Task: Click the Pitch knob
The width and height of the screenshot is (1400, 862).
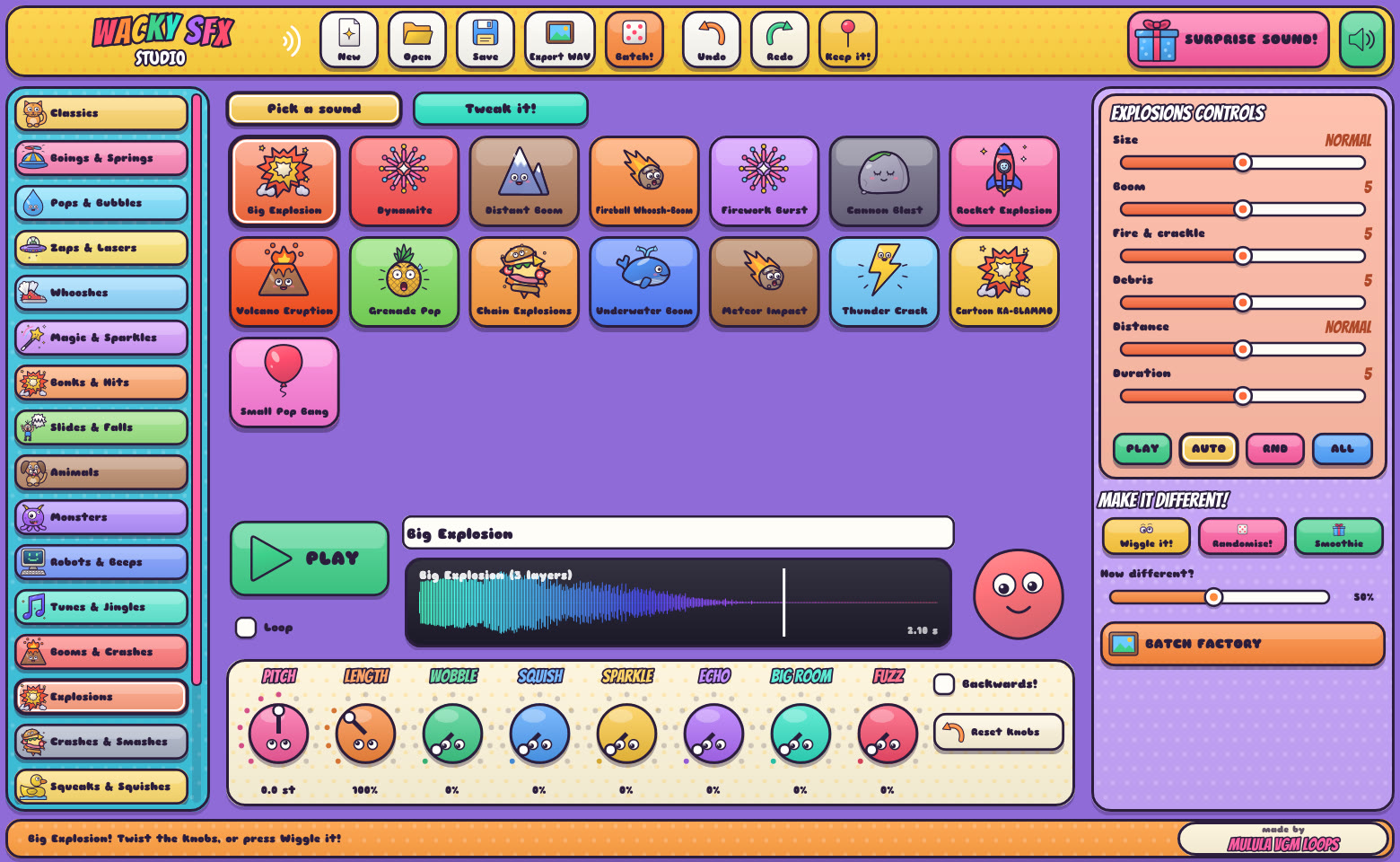Action: tap(278, 734)
